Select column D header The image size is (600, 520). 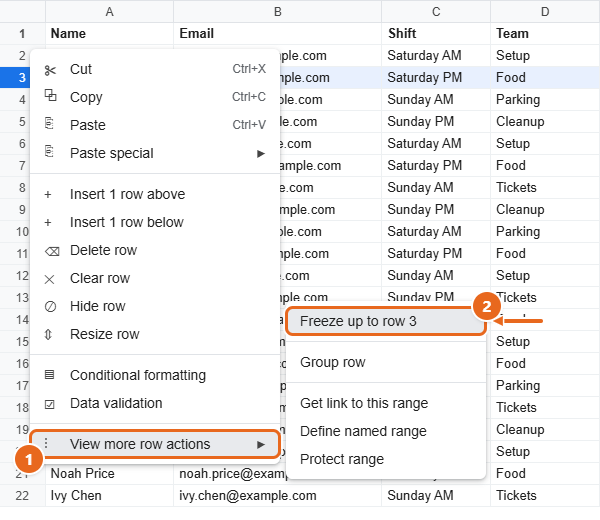tap(545, 11)
